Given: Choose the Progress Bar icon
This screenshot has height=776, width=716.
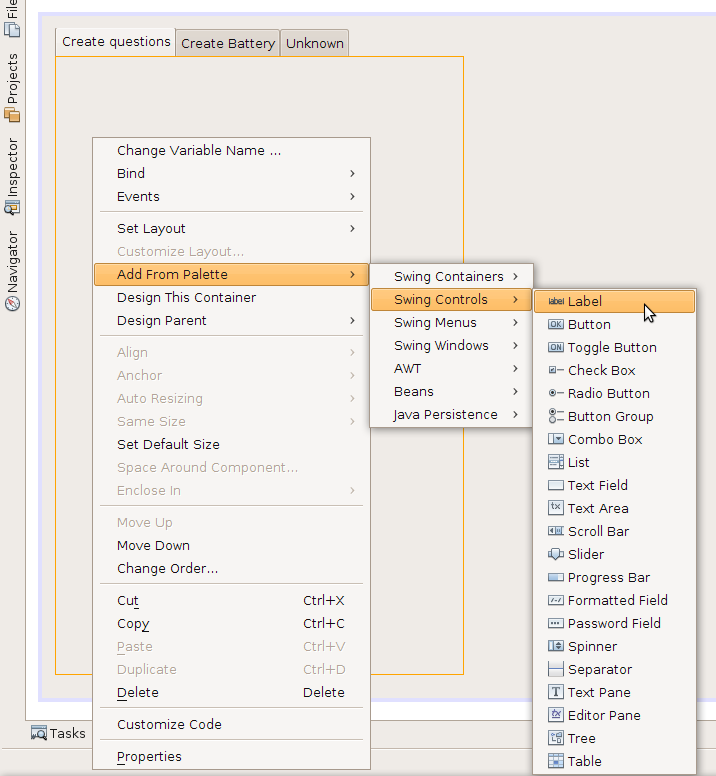Looking at the screenshot, I should point(556,577).
